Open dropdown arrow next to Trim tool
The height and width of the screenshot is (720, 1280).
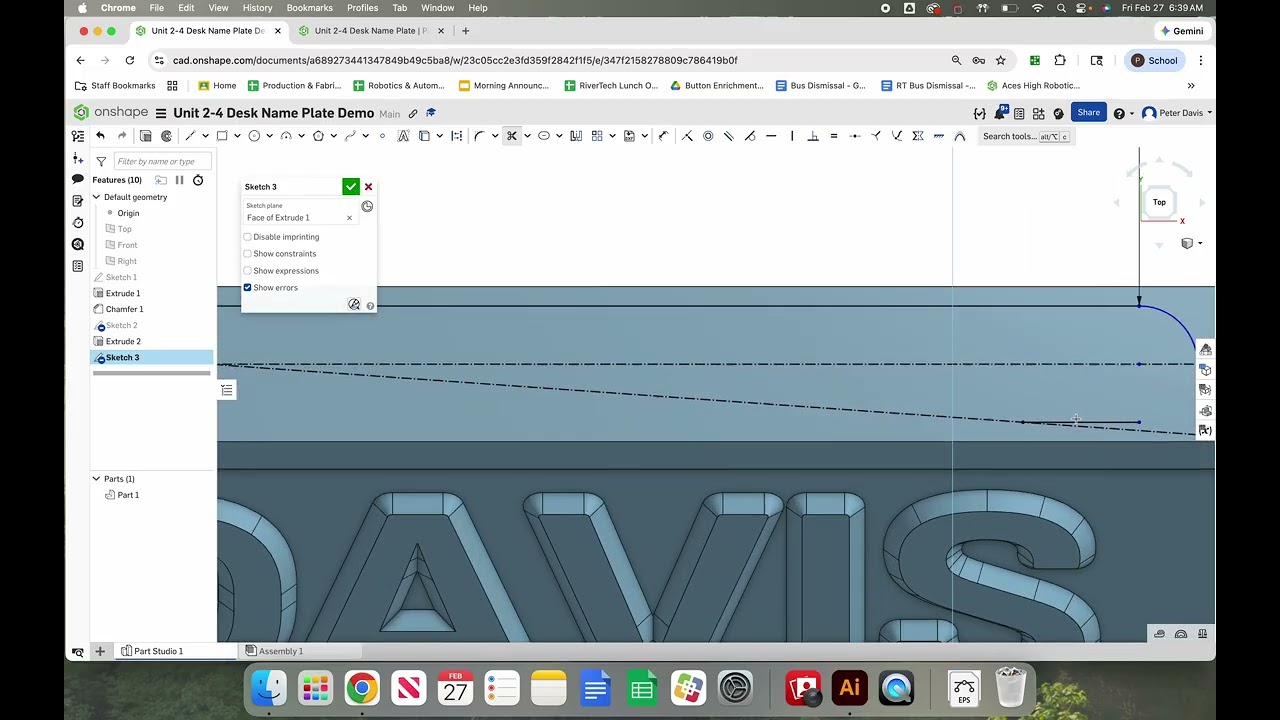[527, 136]
